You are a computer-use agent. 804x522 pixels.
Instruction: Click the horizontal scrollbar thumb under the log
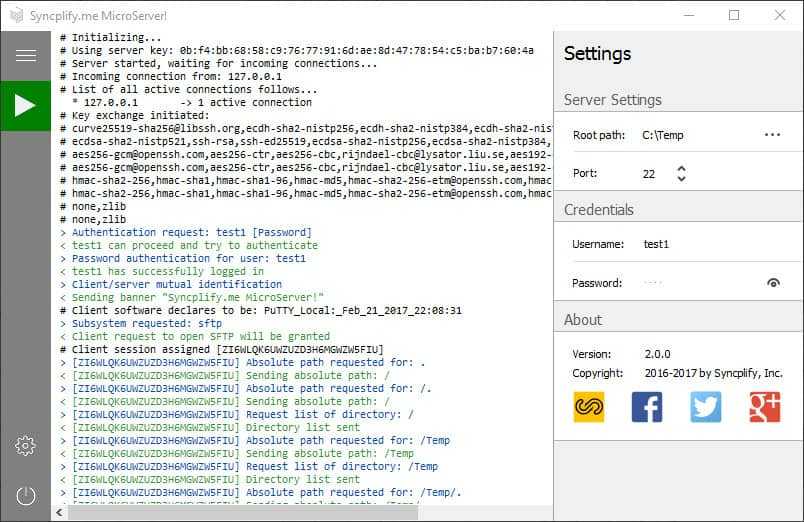click(x=240, y=513)
